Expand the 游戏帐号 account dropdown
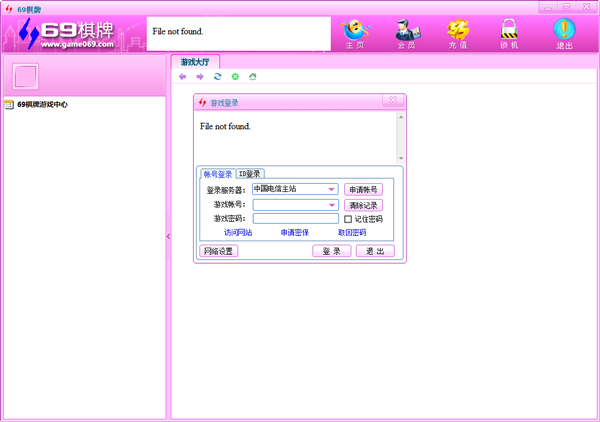Image resolution: width=600 pixels, height=422 pixels. (x=332, y=205)
